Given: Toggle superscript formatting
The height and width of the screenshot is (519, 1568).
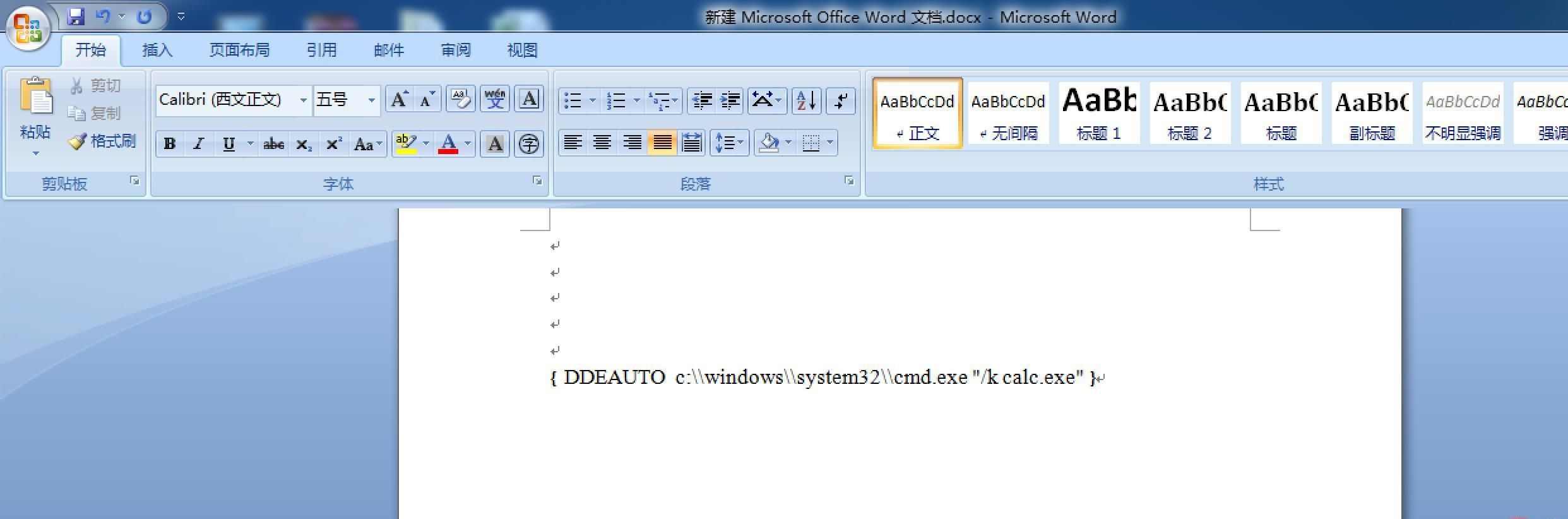Looking at the screenshot, I should [x=333, y=144].
